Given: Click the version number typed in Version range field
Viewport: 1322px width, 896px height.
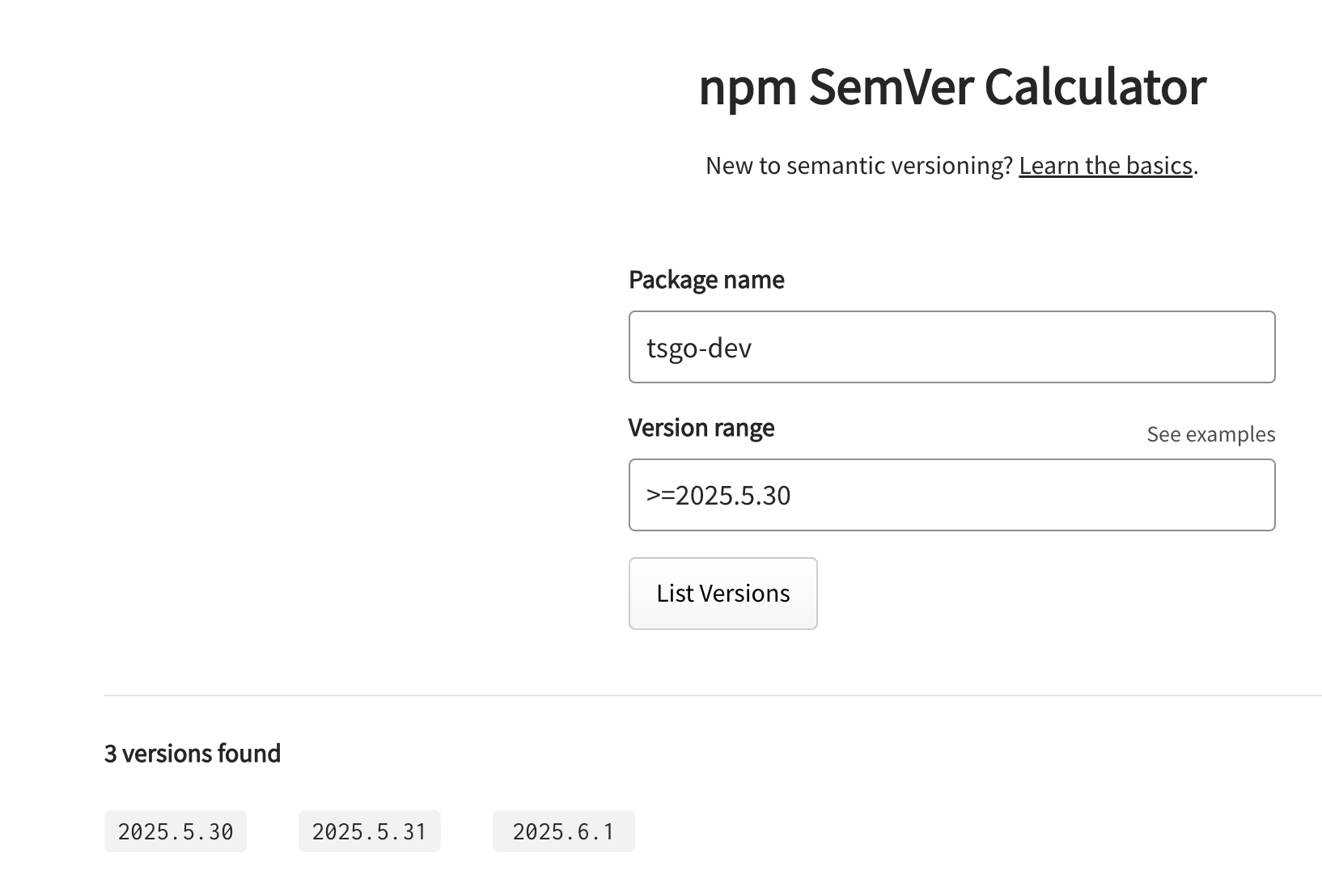Looking at the screenshot, I should click(733, 496).
